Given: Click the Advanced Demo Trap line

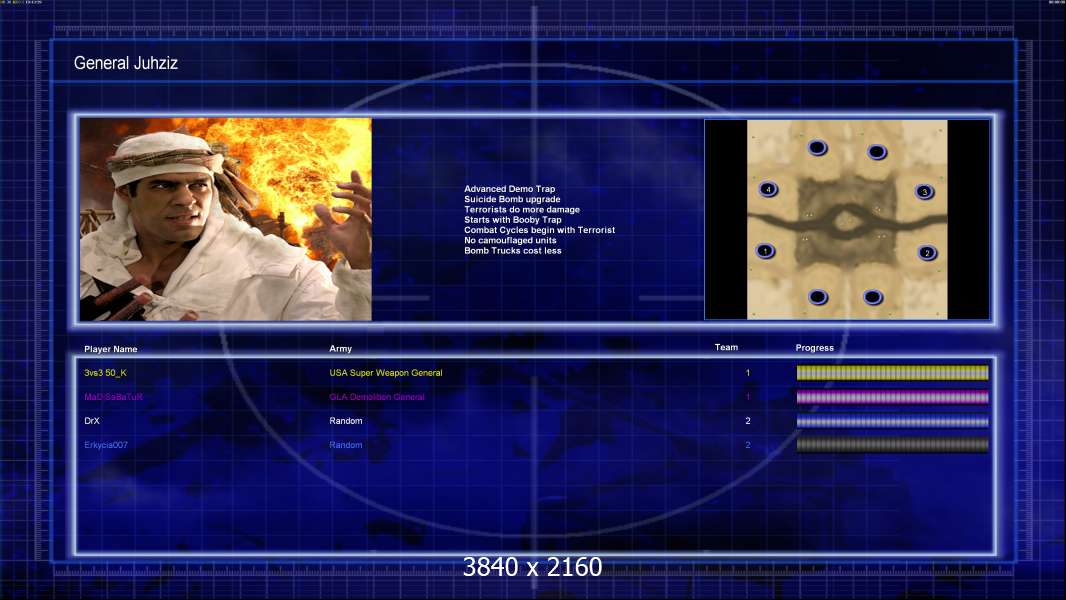Looking at the screenshot, I should click(509, 189).
